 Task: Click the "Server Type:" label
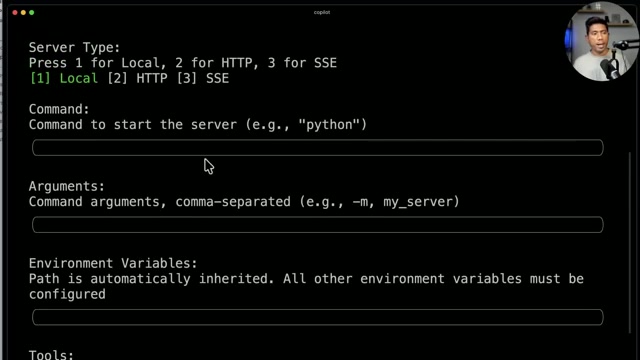tap(74, 47)
